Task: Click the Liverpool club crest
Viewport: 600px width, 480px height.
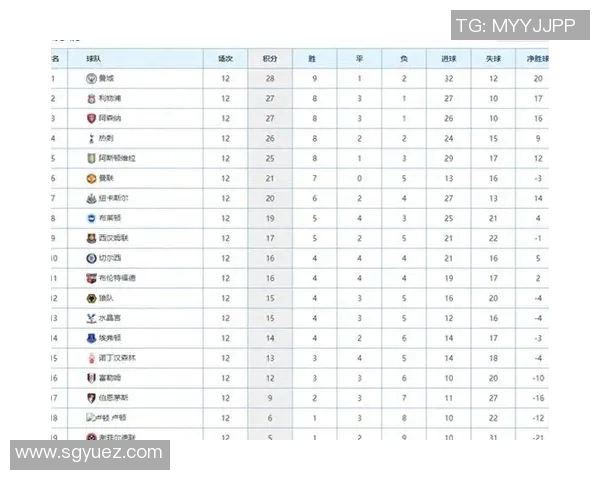Action: click(x=90, y=98)
